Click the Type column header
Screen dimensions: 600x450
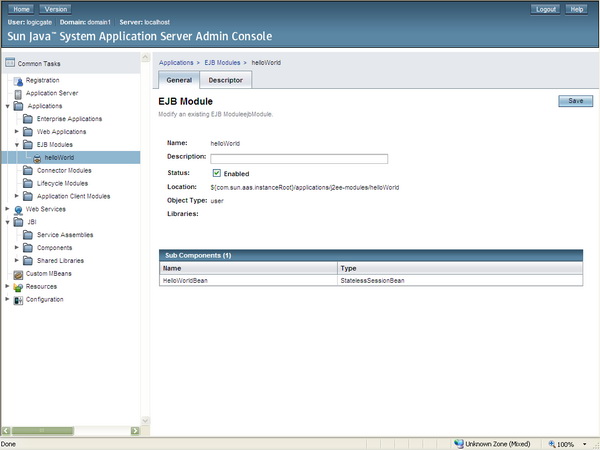(x=460, y=268)
